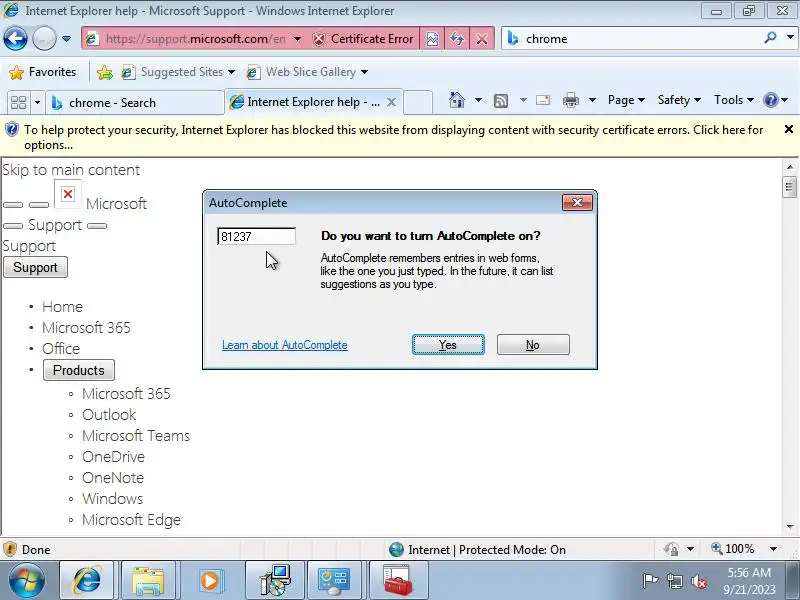The width and height of the screenshot is (800, 600).
Task: Toggle the Products expander button
Action: 79,370
